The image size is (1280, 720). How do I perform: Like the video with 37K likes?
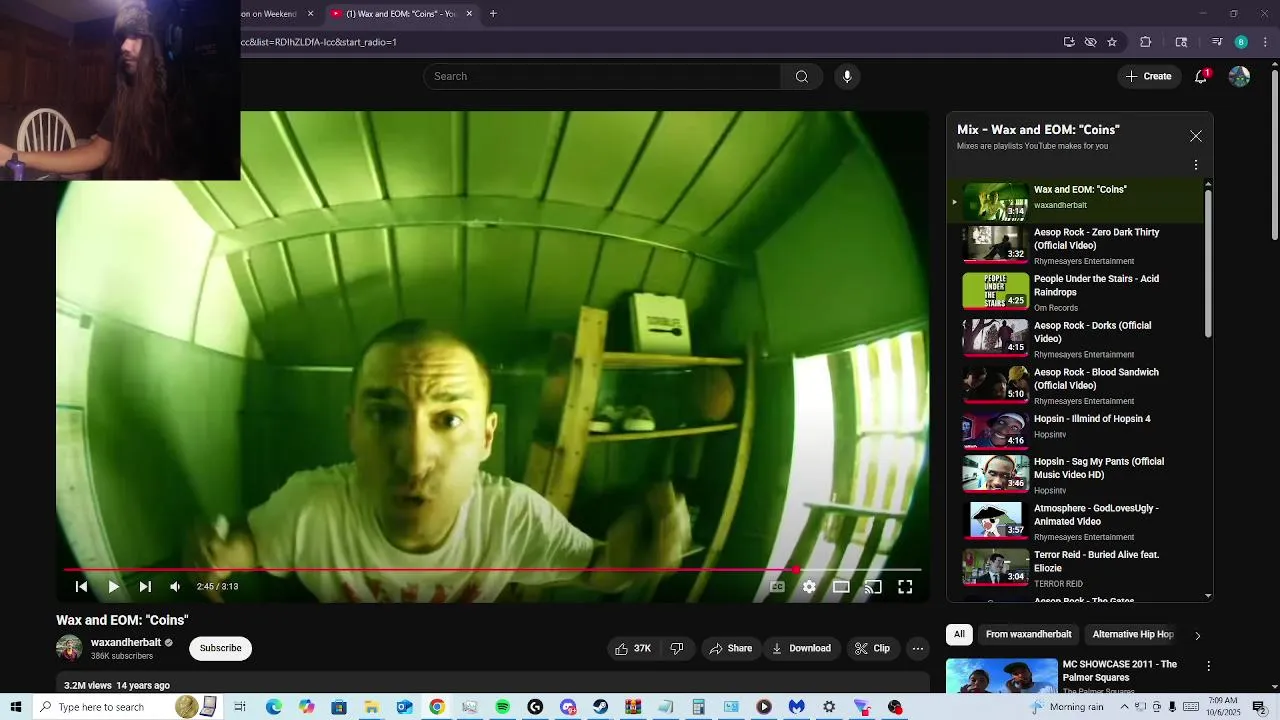(633, 649)
